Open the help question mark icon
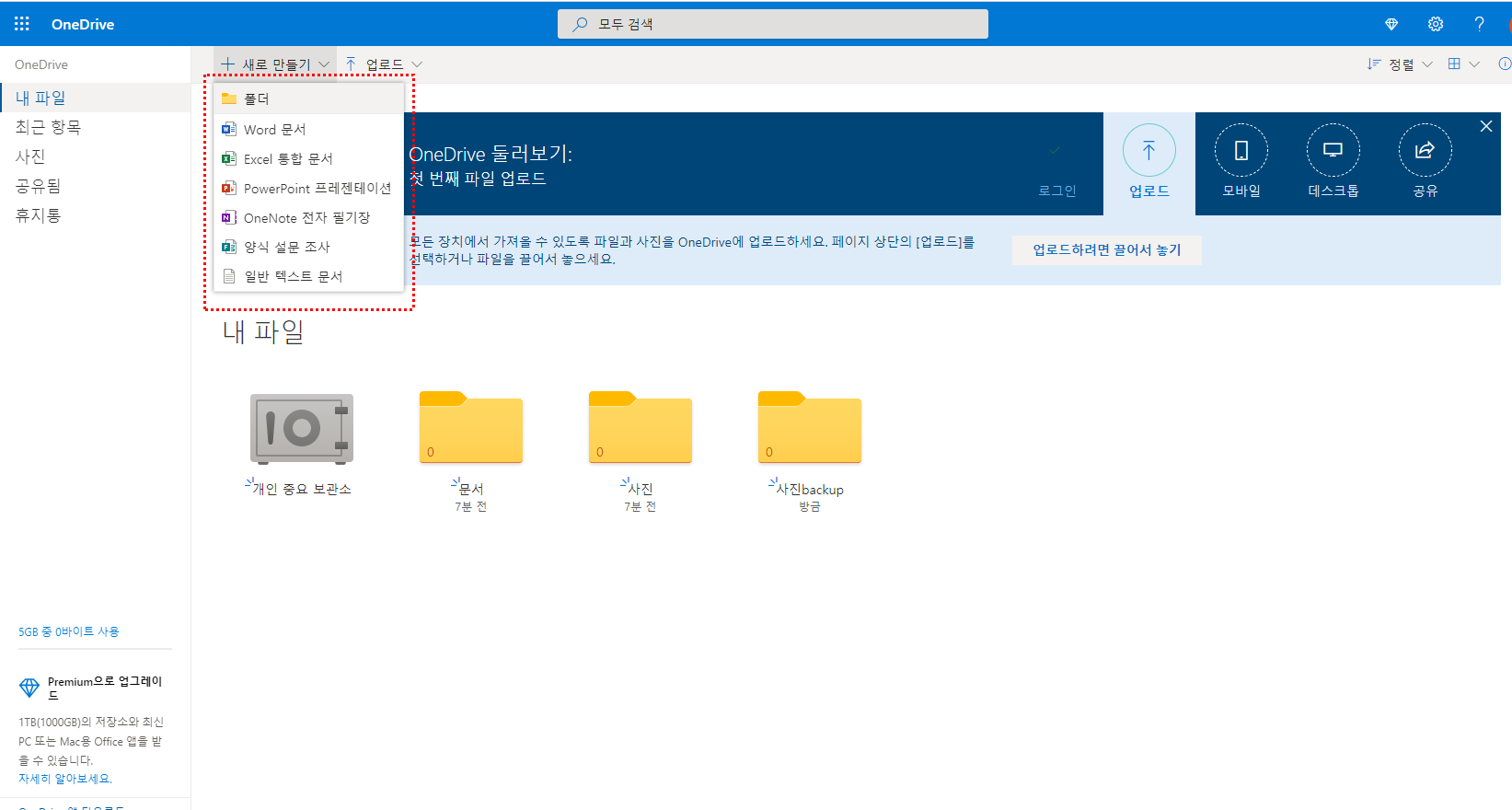 point(1480,24)
